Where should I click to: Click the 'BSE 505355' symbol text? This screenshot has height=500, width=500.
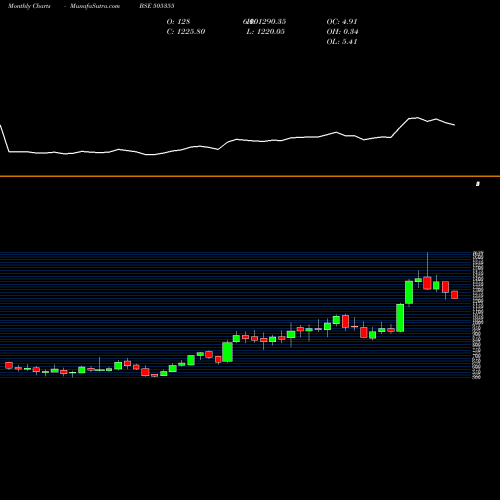click(x=157, y=6)
